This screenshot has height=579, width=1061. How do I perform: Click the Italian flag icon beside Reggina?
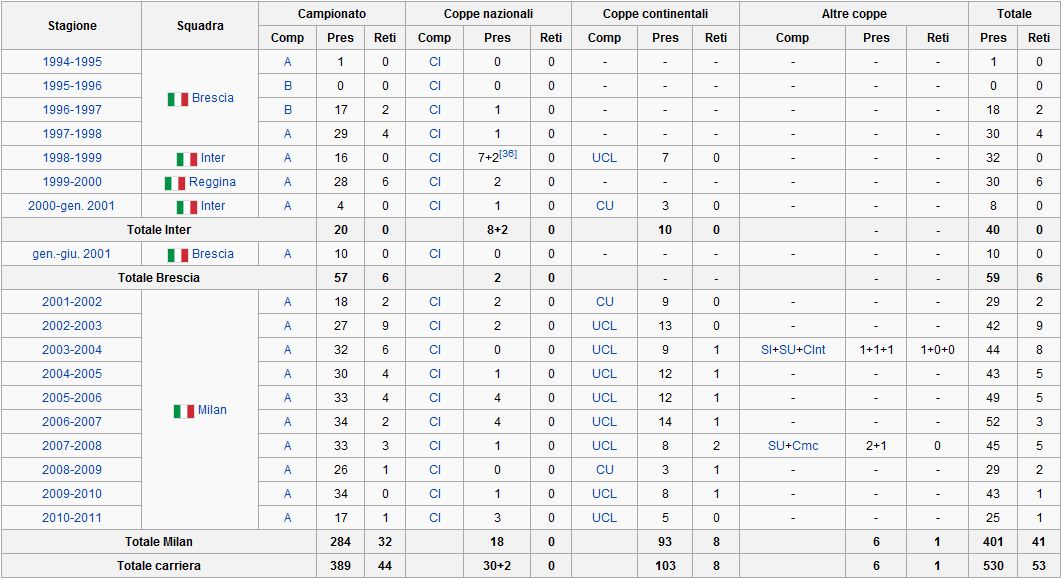(x=175, y=183)
